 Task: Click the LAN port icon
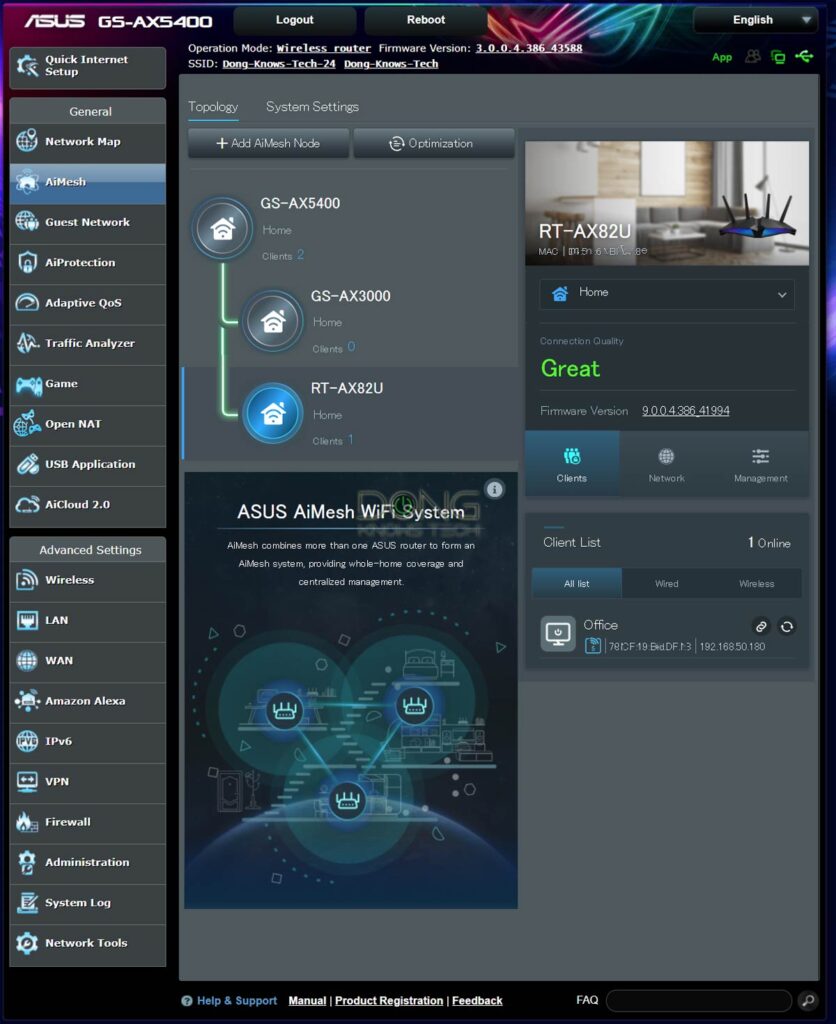(x=27, y=620)
